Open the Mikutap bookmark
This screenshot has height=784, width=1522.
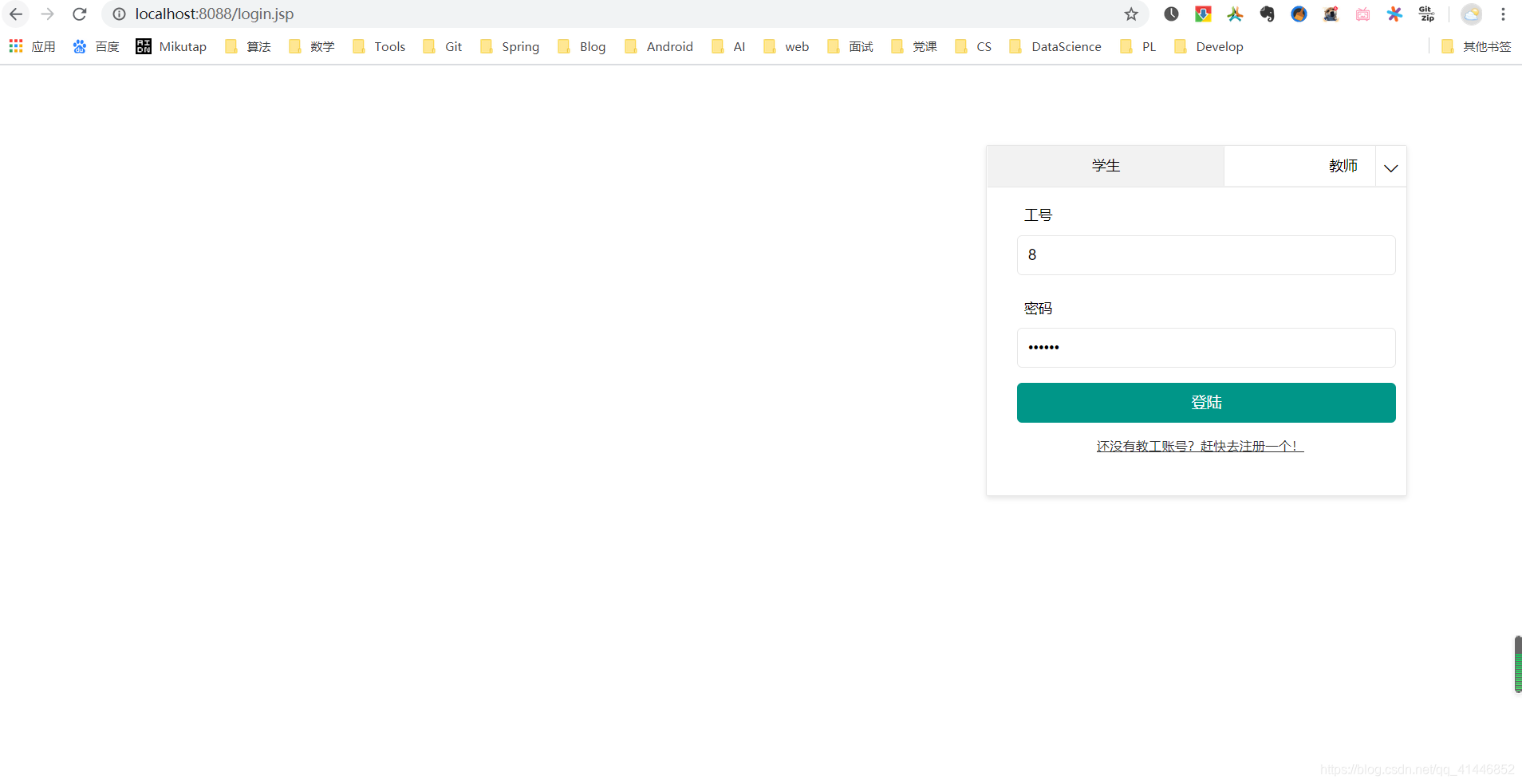(172, 46)
